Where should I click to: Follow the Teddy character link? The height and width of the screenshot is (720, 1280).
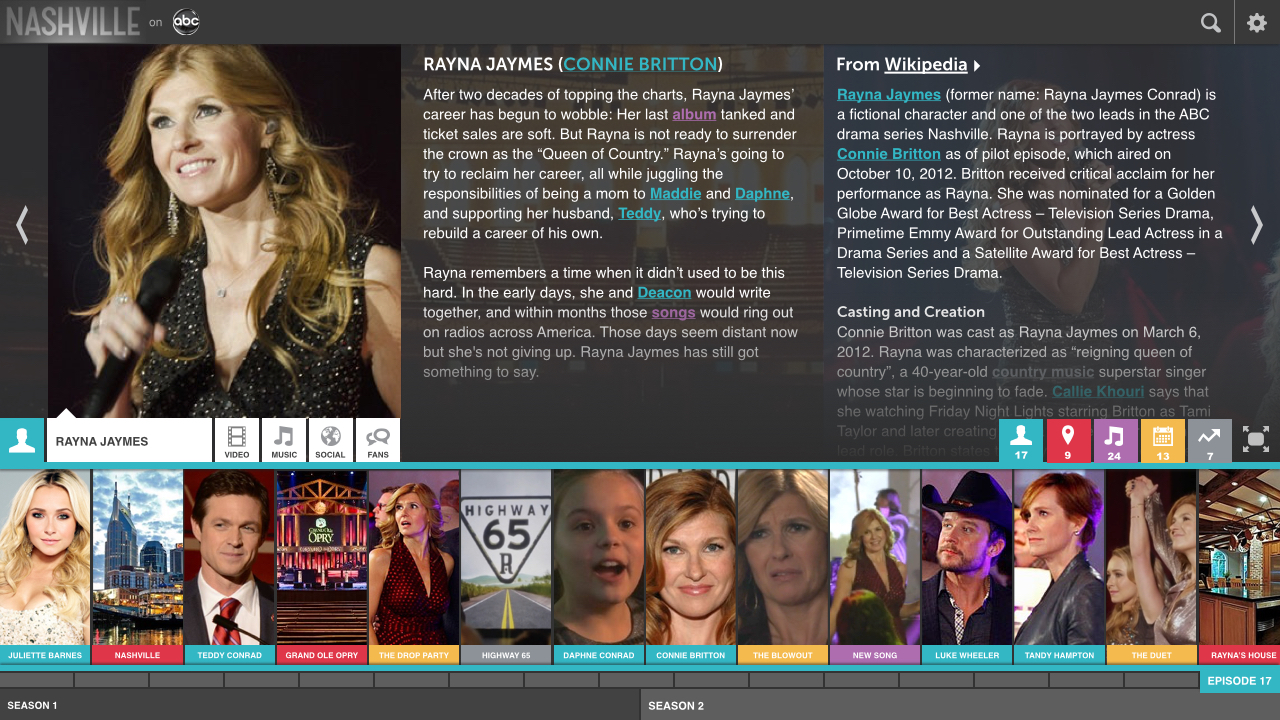(x=639, y=213)
